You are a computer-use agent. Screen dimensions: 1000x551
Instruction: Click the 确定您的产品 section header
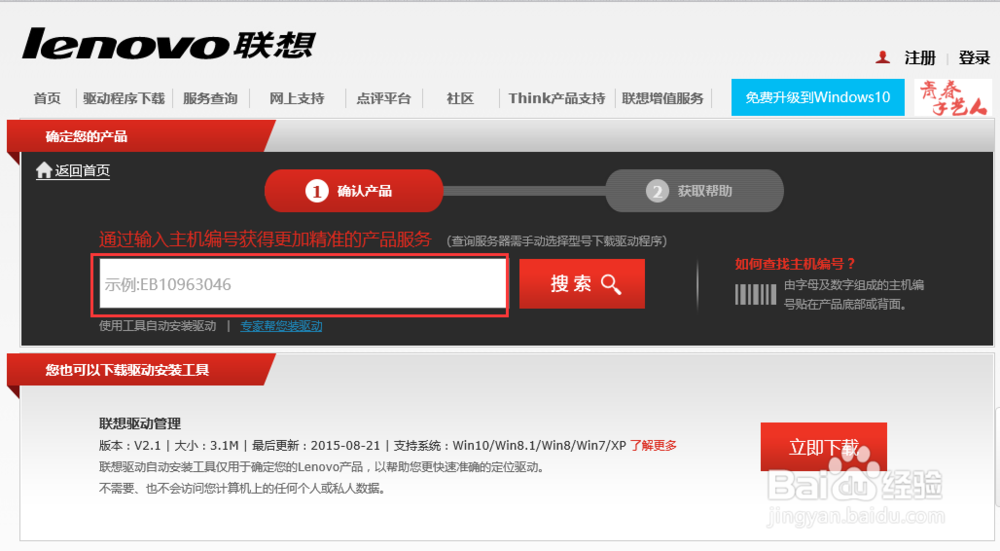[86, 136]
